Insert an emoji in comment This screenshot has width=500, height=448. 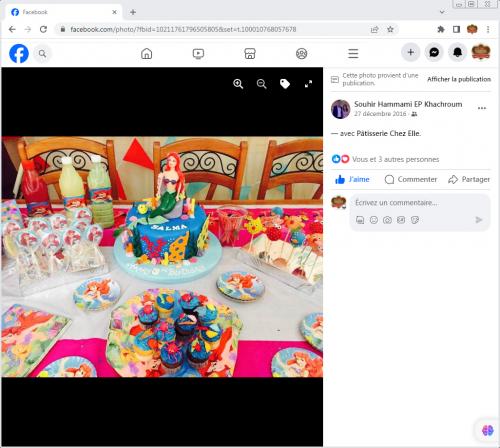coord(374,220)
